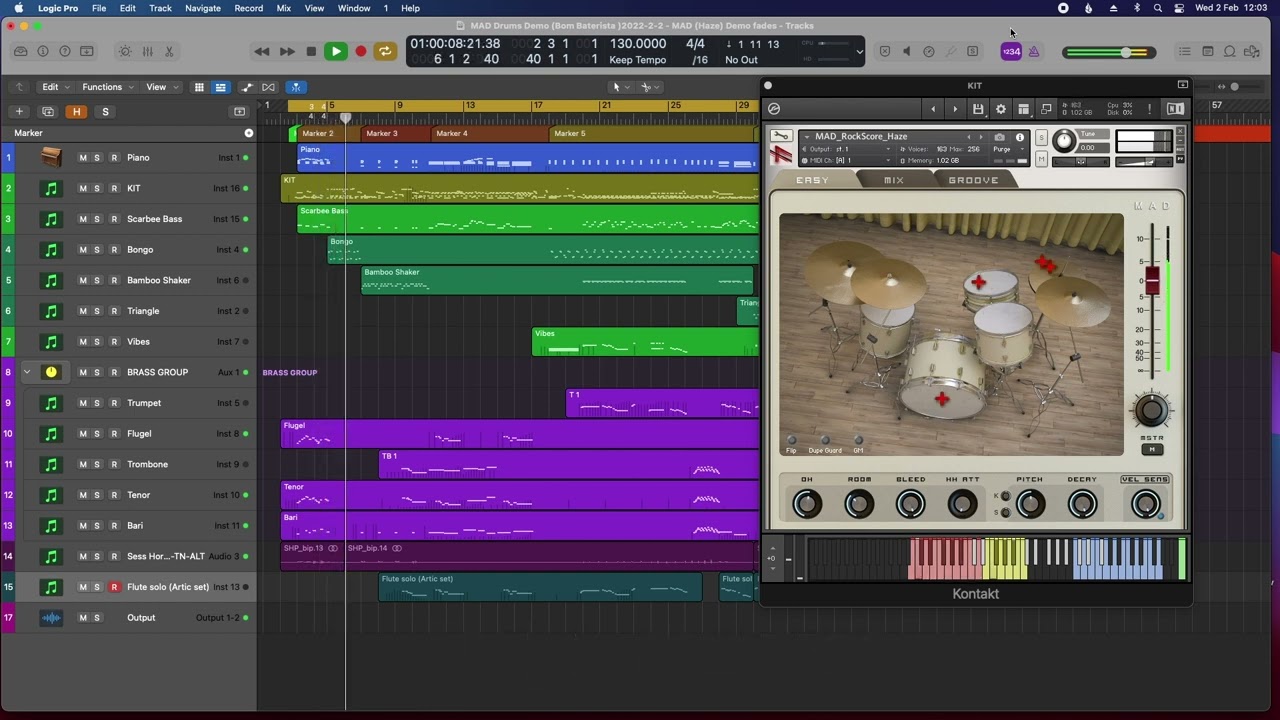
Task: Open the Mix menu
Action: pyautogui.click(x=284, y=8)
